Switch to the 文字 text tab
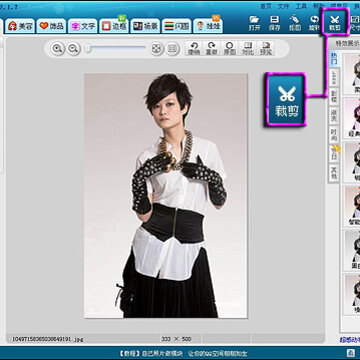The height and width of the screenshot is (360, 360). [x=83, y=26]
